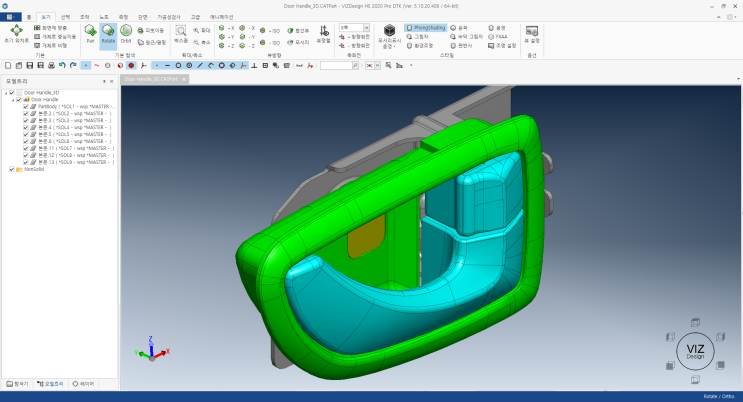Image resolution: width=743 pixels, height=402 pixels.
Task: Toggle SOL3 body visibility checkbox
Action: click(26, 120)
